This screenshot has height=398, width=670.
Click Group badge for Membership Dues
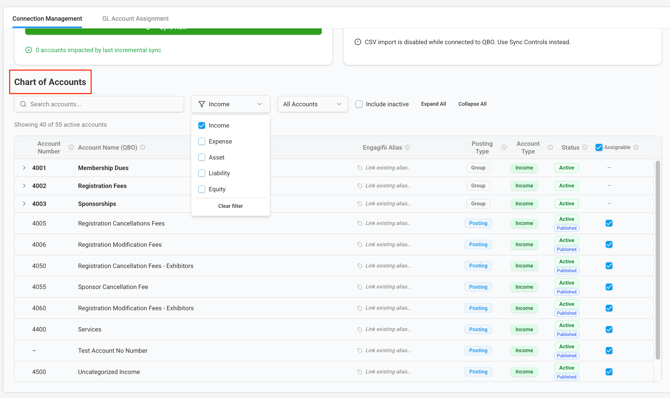pyautogui.click(x=478, y=168)
